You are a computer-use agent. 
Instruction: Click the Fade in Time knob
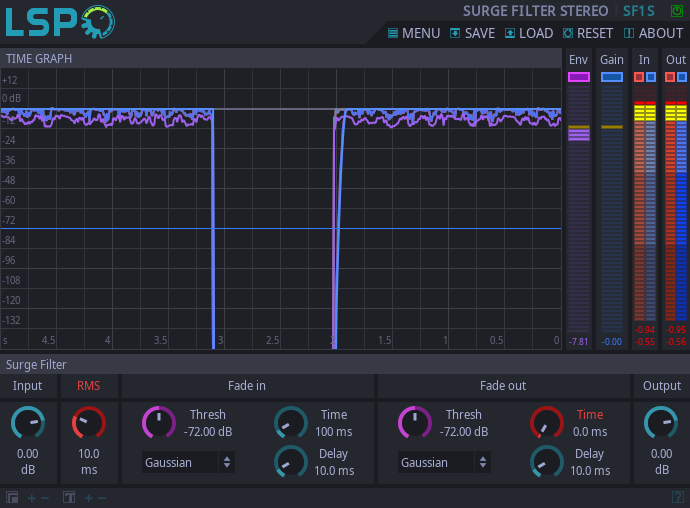pyautogui.click(x=291, y=423)
